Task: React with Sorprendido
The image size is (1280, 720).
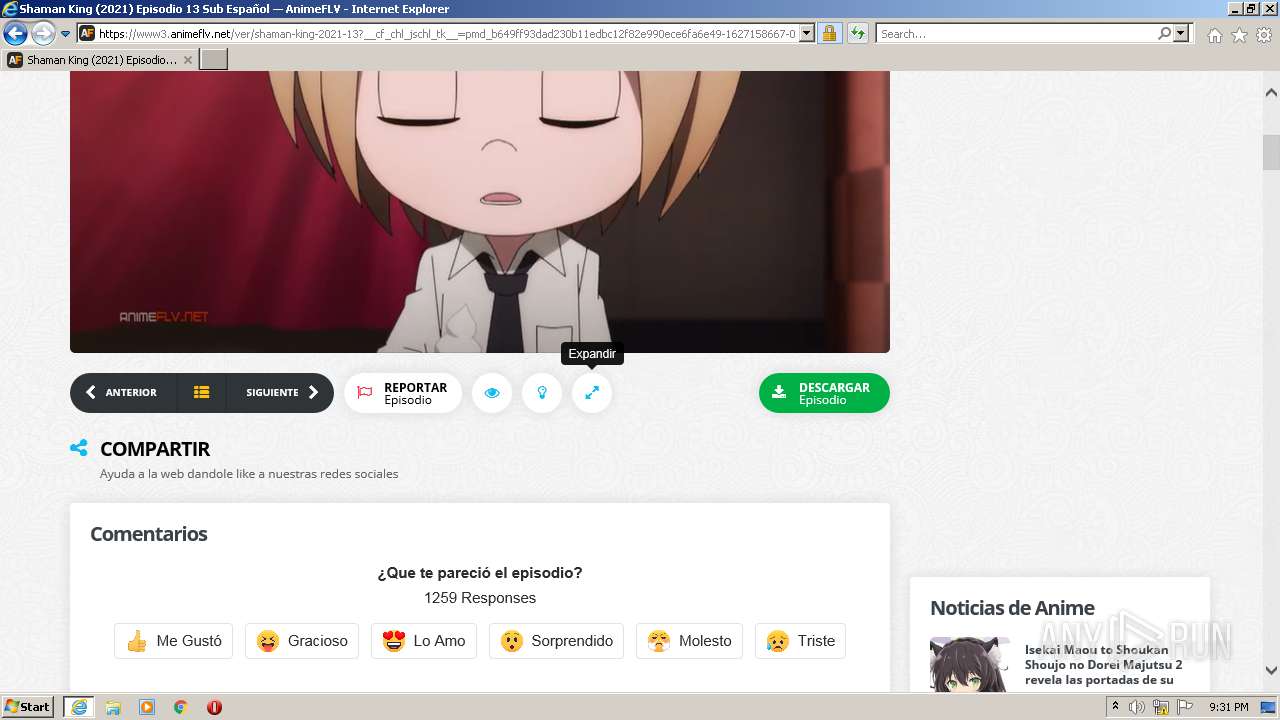Action: [x=557, y=641]
